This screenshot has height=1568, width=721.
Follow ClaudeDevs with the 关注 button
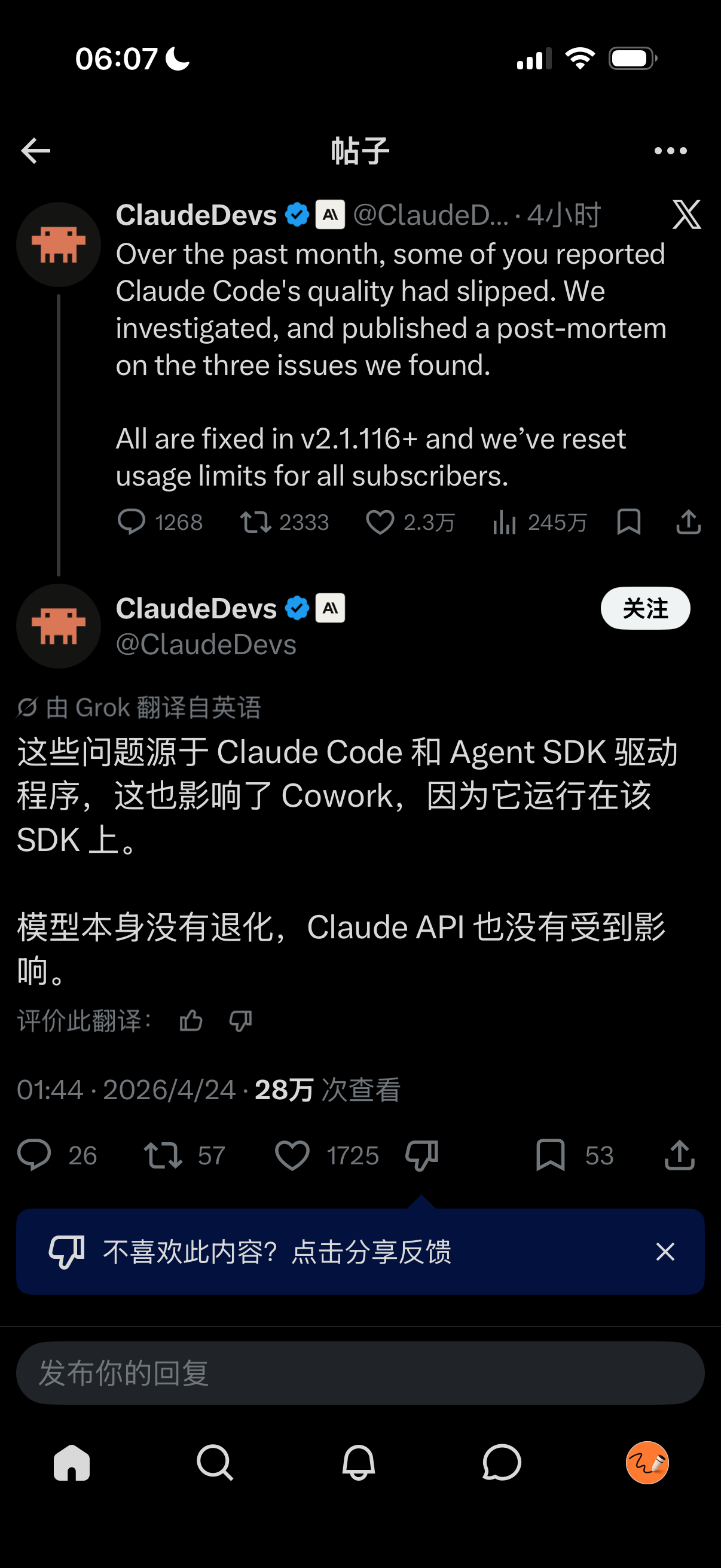tap(645, 608)
